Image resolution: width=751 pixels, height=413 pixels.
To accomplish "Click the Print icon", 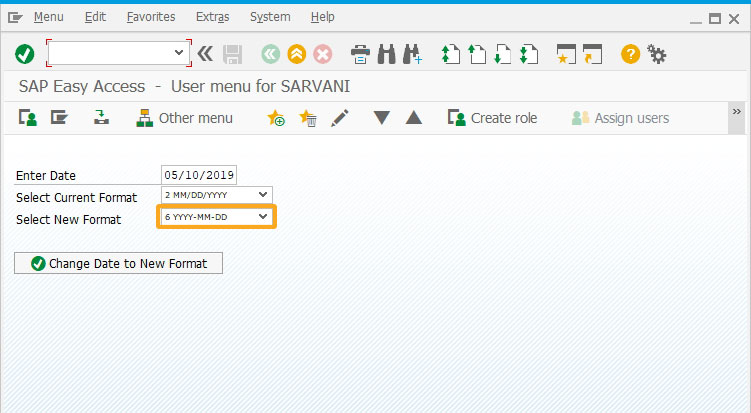I will coord(360,54).
